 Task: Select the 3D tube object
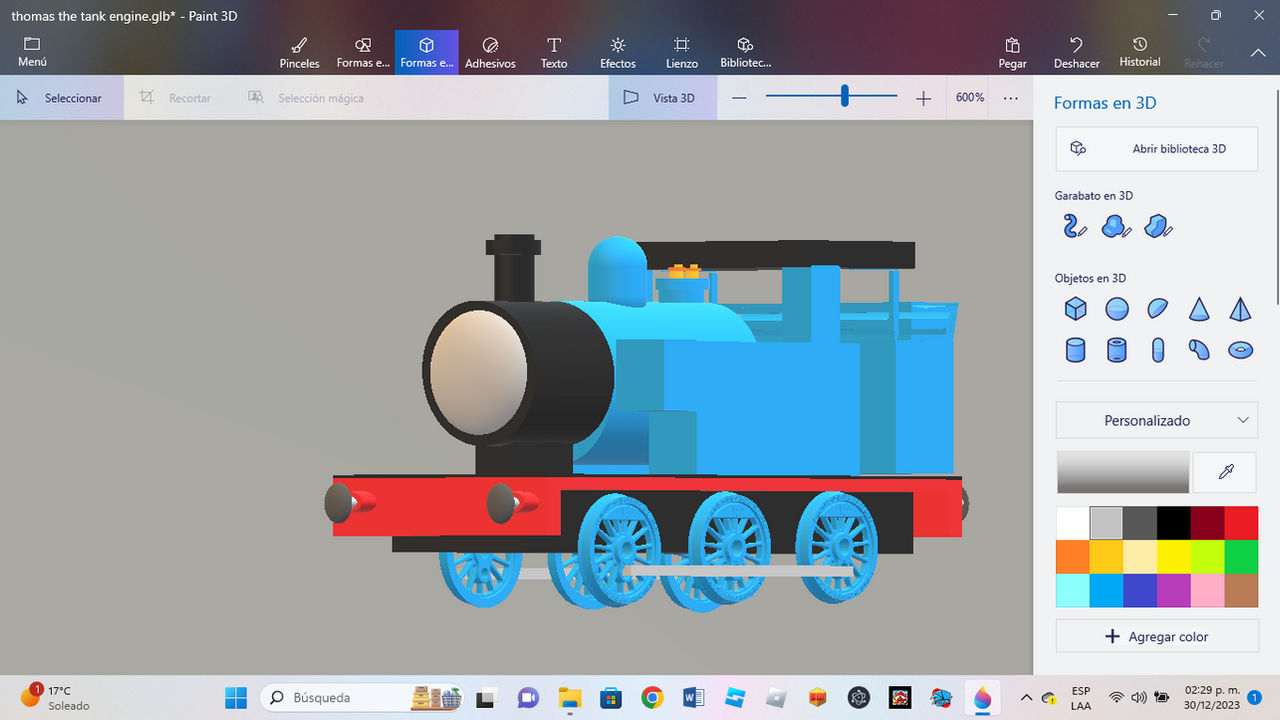[x=1117, y=349]
